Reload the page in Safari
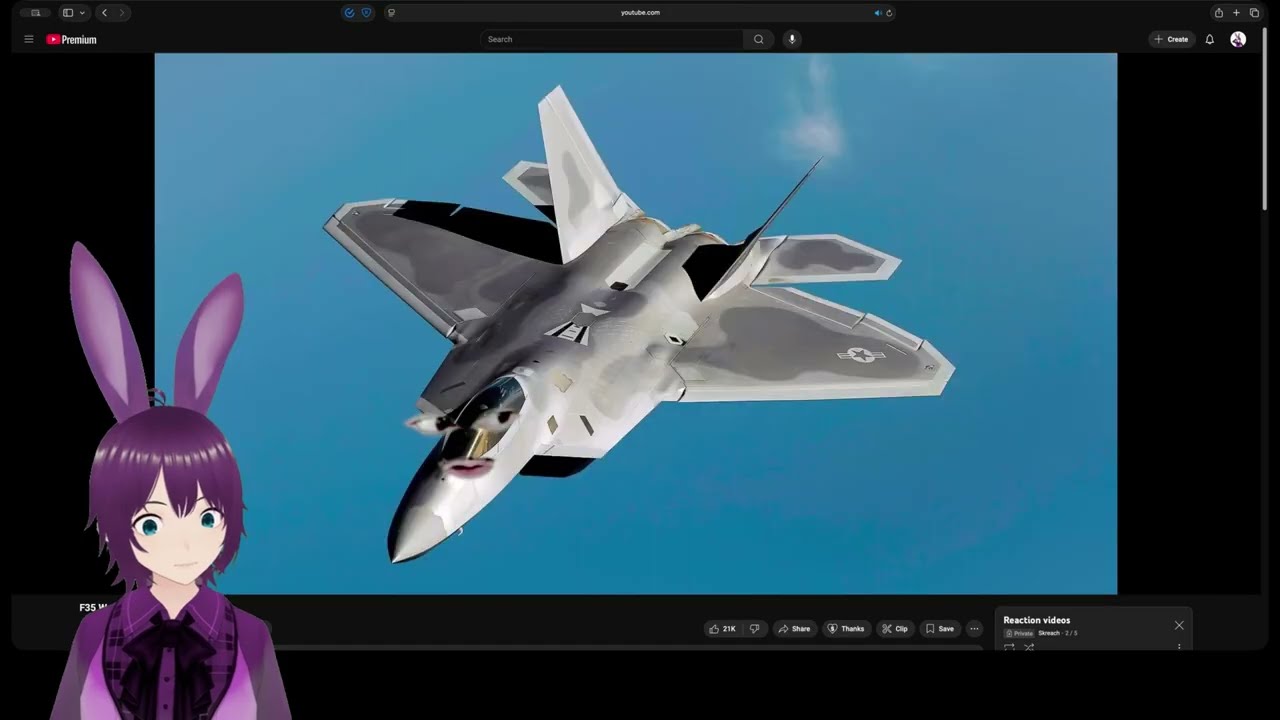 pyautogui.click(x=889, y=13)
